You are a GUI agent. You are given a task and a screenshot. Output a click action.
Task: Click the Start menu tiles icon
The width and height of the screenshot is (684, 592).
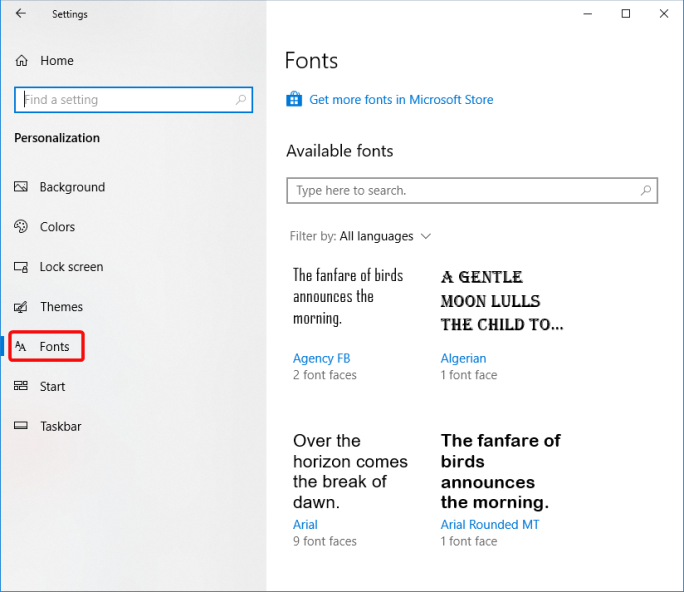[20, 386]
